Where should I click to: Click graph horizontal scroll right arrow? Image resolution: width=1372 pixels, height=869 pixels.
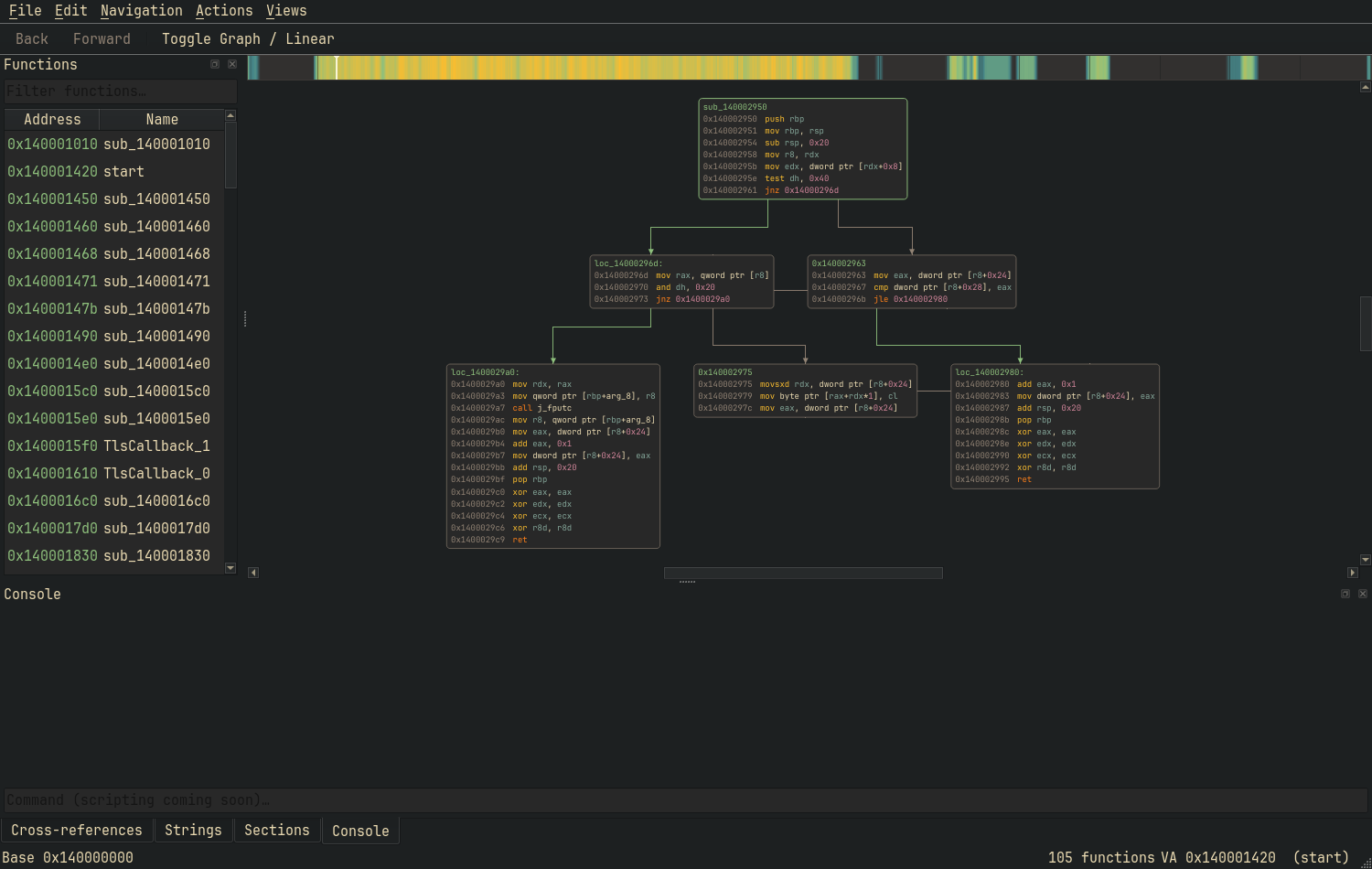point(1353,573)
